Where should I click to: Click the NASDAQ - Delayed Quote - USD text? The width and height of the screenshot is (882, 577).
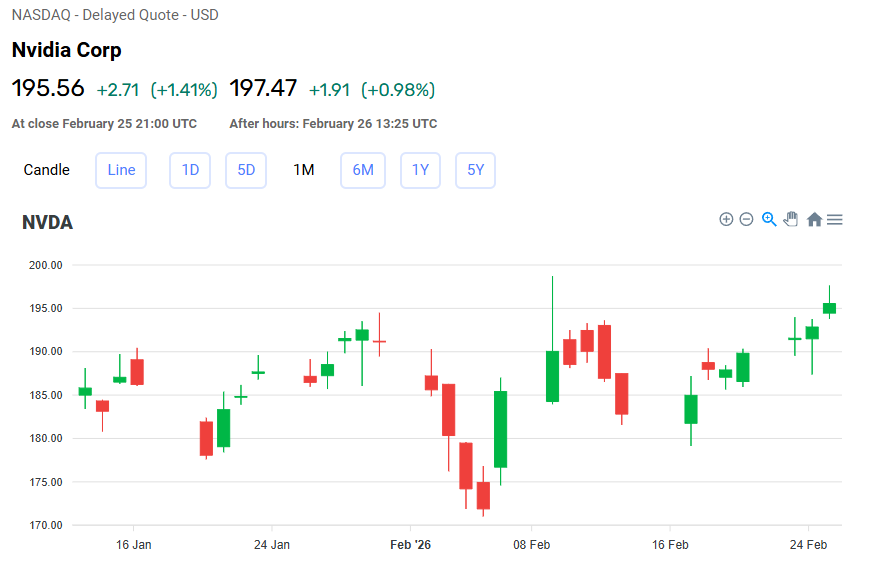(115, 15)
